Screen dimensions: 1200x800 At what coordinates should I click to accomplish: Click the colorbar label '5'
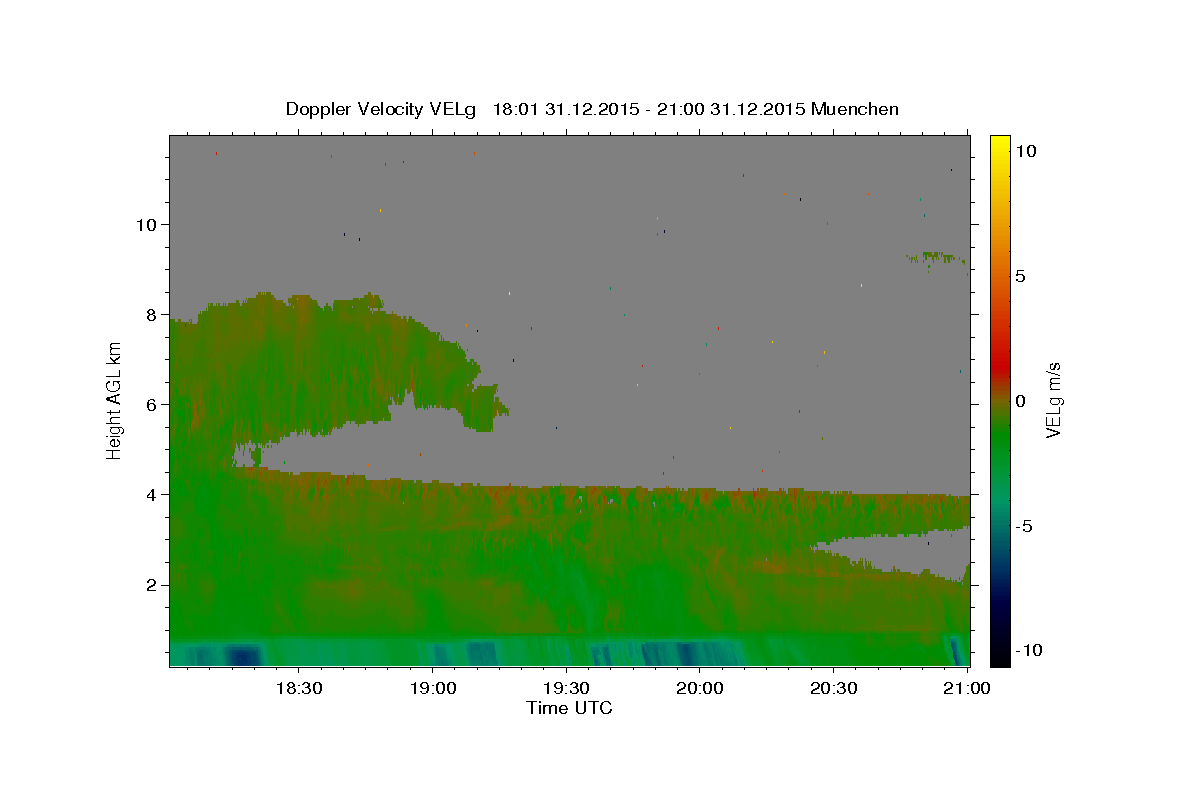(x=1019, y=276)
